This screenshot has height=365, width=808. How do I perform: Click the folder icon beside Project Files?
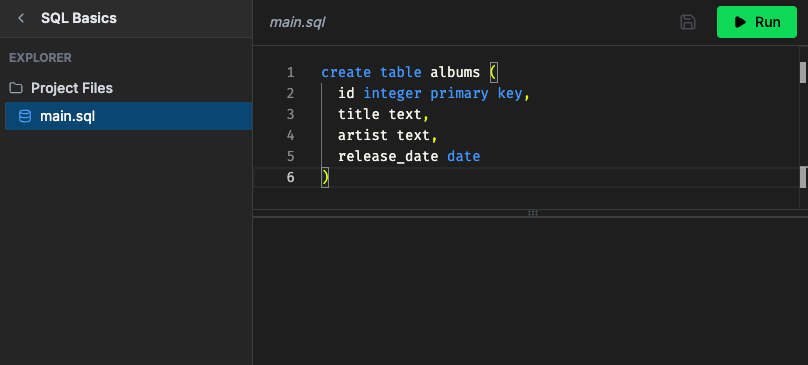(x=16, y=88)
